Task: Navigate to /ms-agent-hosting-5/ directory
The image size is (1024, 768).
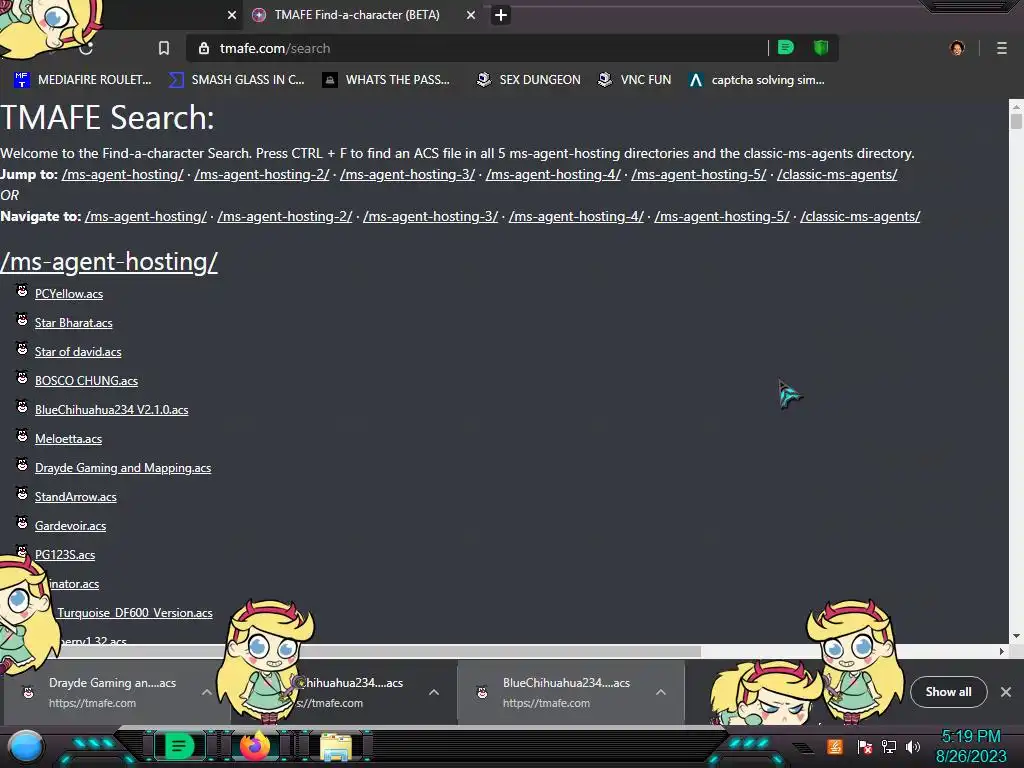Action: click(x=722, y=216)
